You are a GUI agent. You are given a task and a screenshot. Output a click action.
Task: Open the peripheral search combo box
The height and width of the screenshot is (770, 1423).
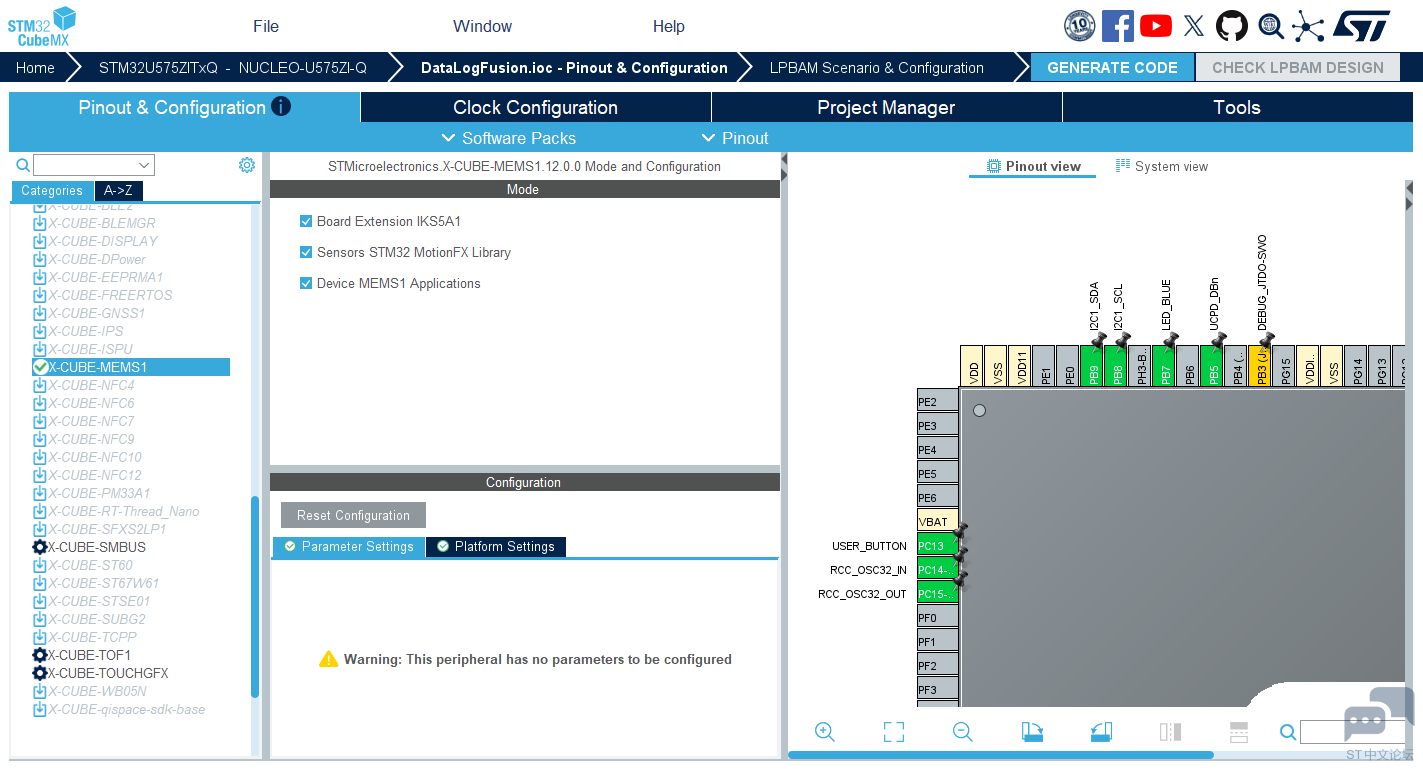(94, 165)
